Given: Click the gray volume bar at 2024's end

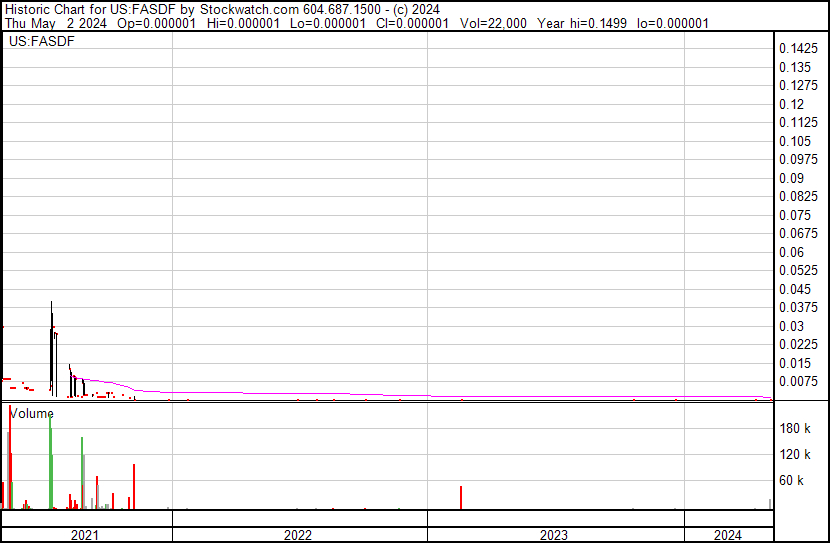Looking at the screenshot, I should pyautogui.click(x=770, y=504).
